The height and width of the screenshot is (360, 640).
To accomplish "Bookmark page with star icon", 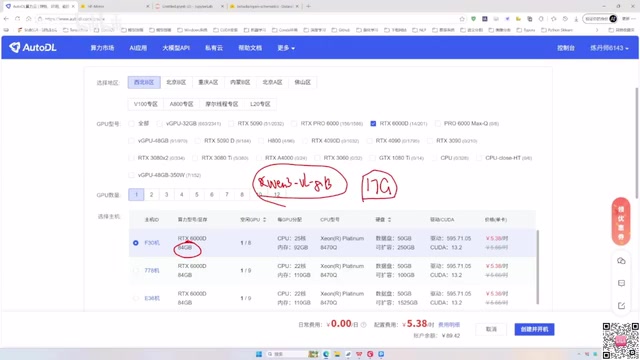I will (462, 19).
